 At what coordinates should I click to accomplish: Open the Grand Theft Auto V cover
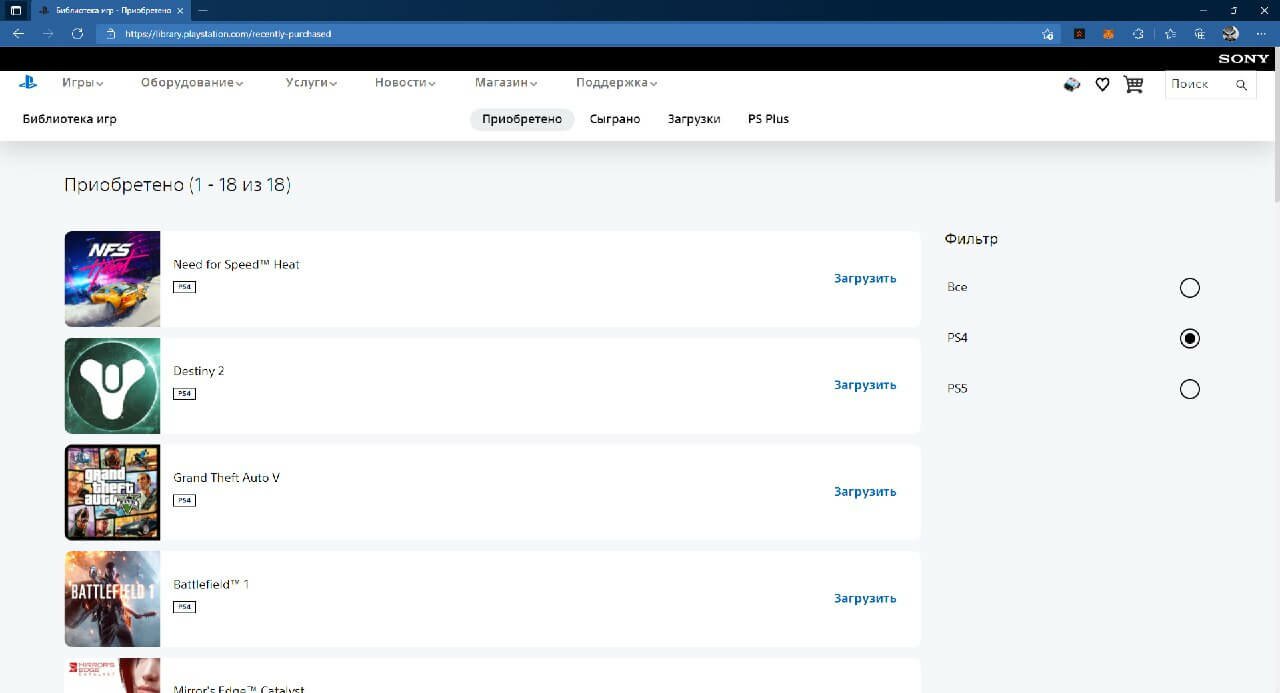pyautogui.click(x=112, y=492)
